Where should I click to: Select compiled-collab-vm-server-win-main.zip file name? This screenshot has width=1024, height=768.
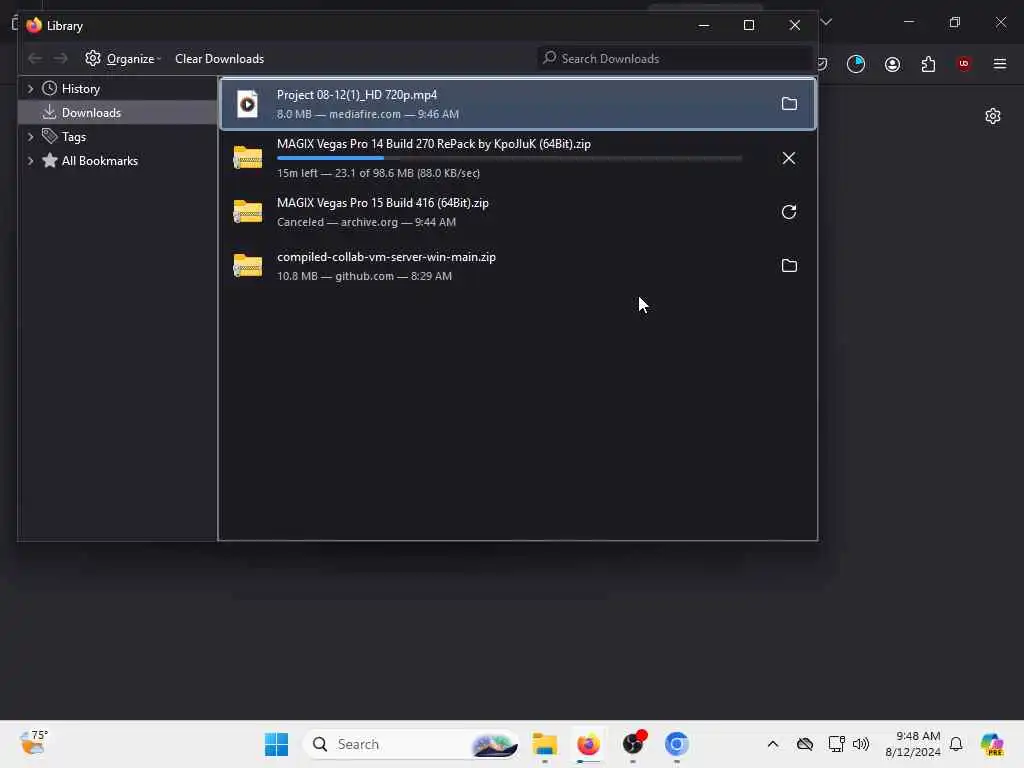pyautogui.click(x=386, y=257)
